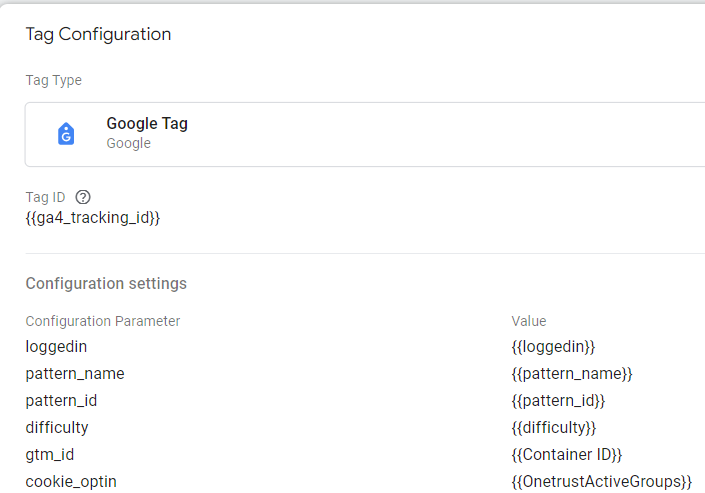This screenshot has height=493, width=705.
Task: Click the Google Tag blue tag icon
Action: (x=66, y=134)
